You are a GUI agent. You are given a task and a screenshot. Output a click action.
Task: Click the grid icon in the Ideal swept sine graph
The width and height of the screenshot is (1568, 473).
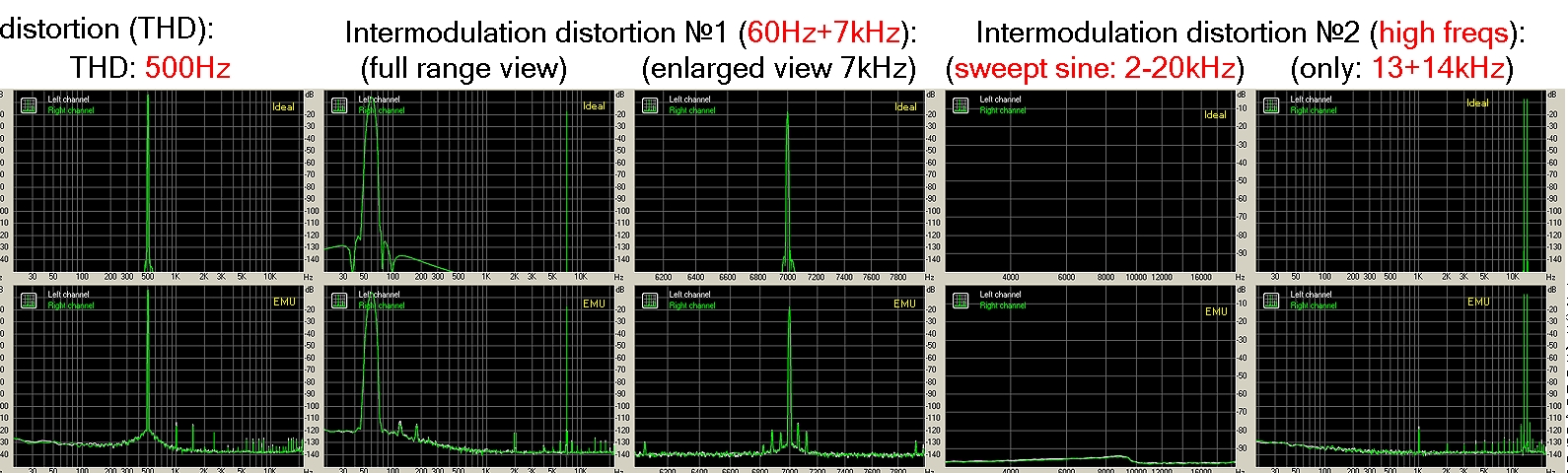(x=961, y=104)
